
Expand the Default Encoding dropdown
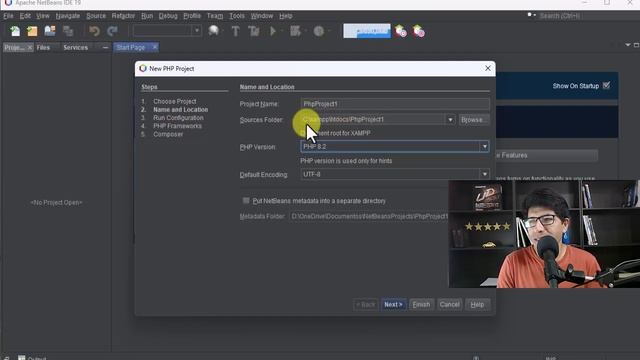pos(484,174)
